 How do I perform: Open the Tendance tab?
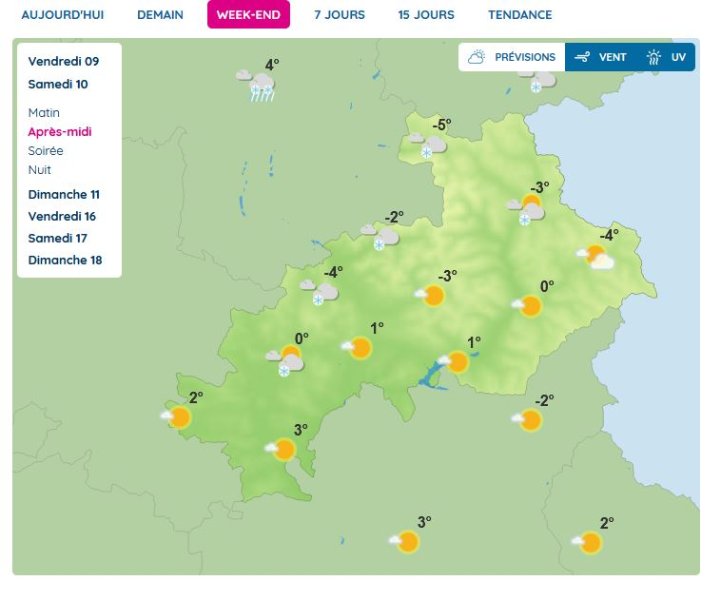(520, 15)
